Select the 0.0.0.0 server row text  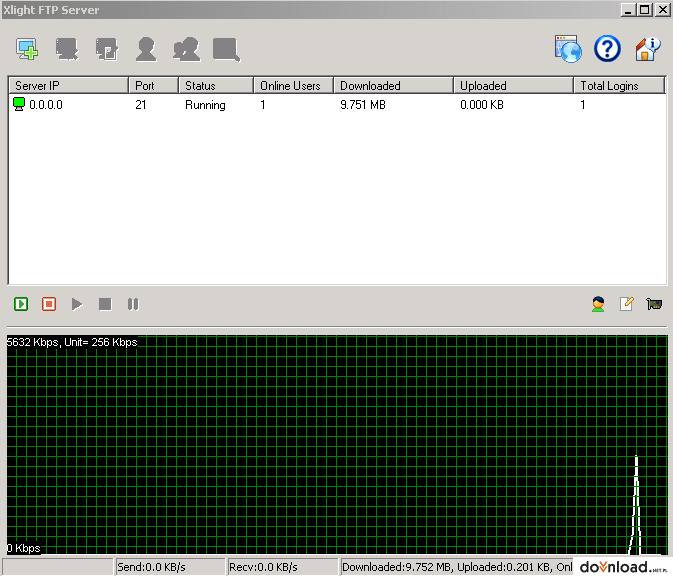click(x=46, y=105)
